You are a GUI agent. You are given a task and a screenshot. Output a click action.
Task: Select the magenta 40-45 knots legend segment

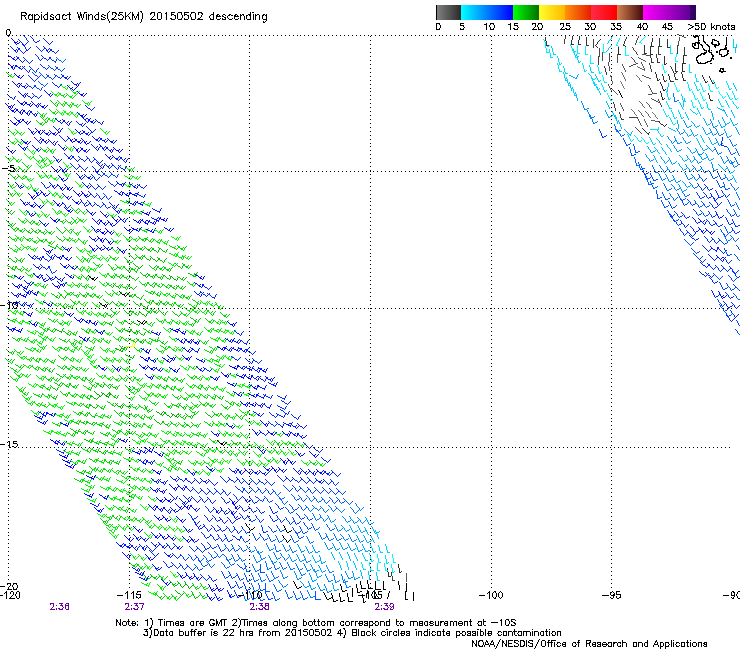click(x=656, y=12)
